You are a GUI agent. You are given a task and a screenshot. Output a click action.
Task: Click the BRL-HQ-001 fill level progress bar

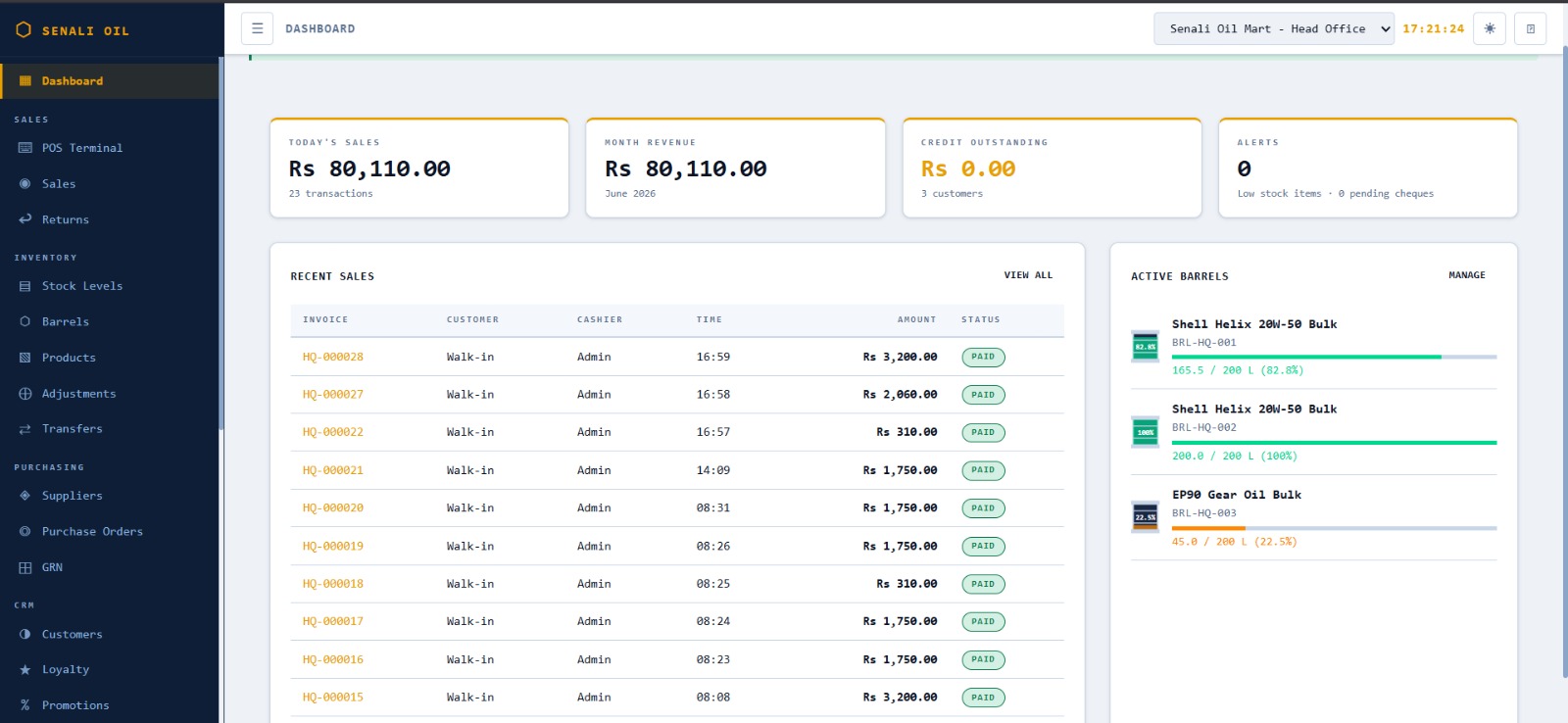[1334, 357]
